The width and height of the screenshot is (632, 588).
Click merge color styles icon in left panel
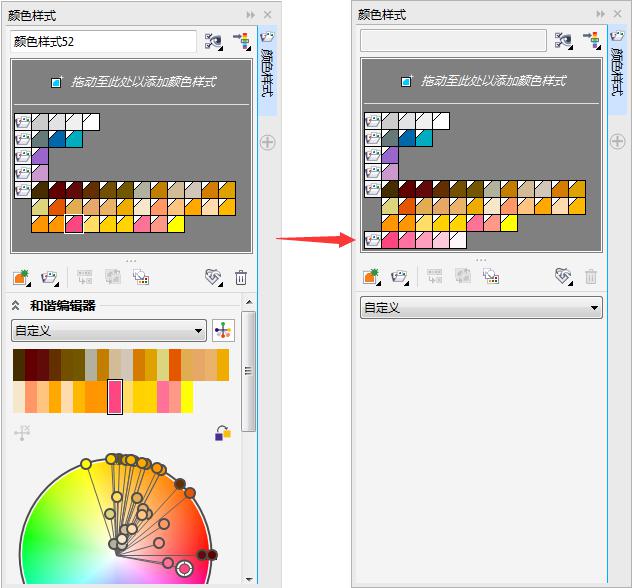pyautogui.click(x=84, y=277)
